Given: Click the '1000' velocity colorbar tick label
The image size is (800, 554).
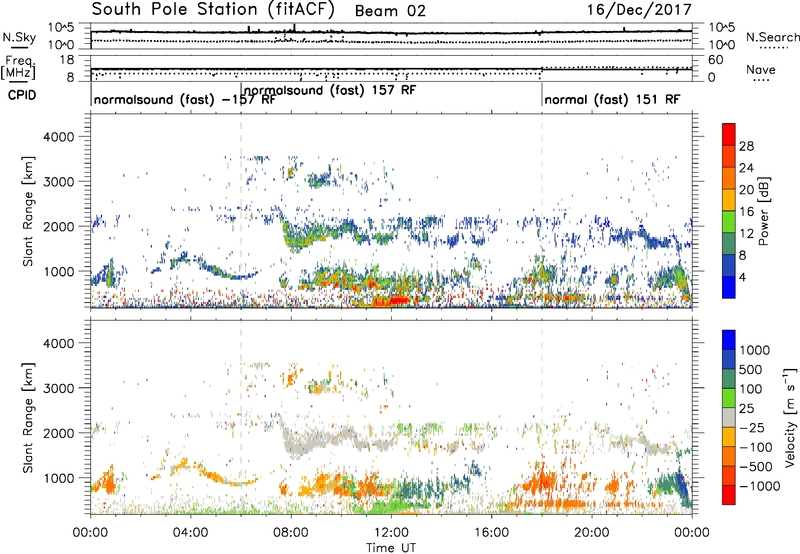Looking at the screenshot, I should click(755, 350).
